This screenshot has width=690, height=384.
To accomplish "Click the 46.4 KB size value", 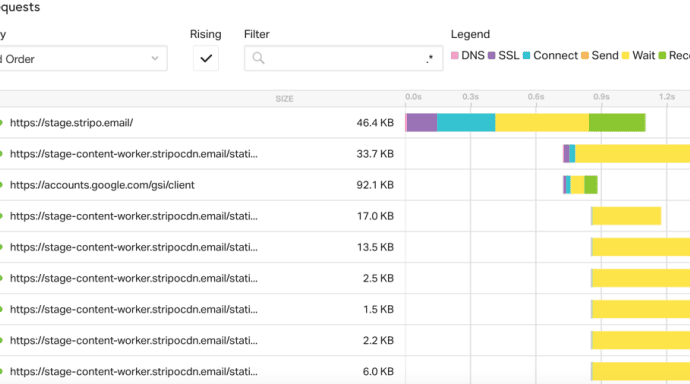I will click(x=375, y=123).
